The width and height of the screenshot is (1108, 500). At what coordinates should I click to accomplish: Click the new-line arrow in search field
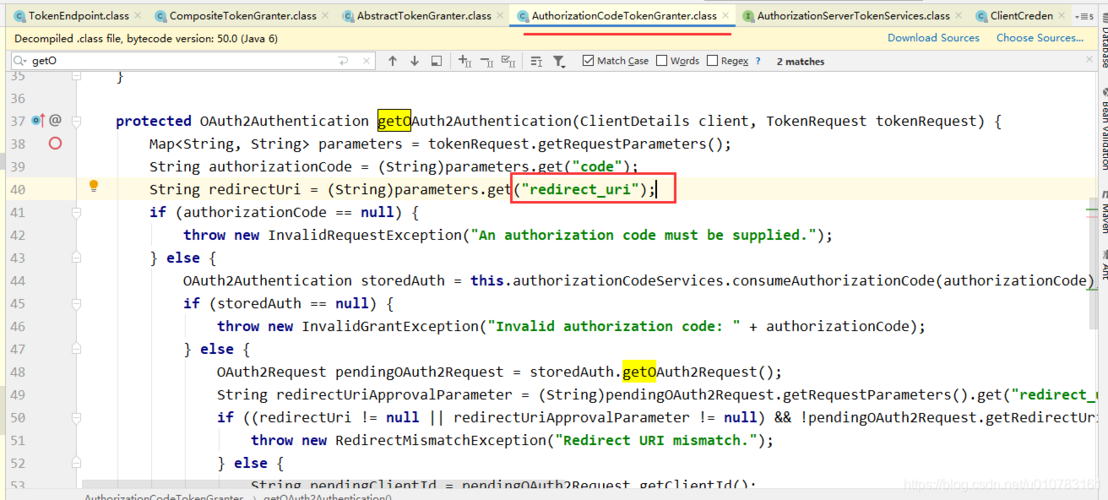344,61
